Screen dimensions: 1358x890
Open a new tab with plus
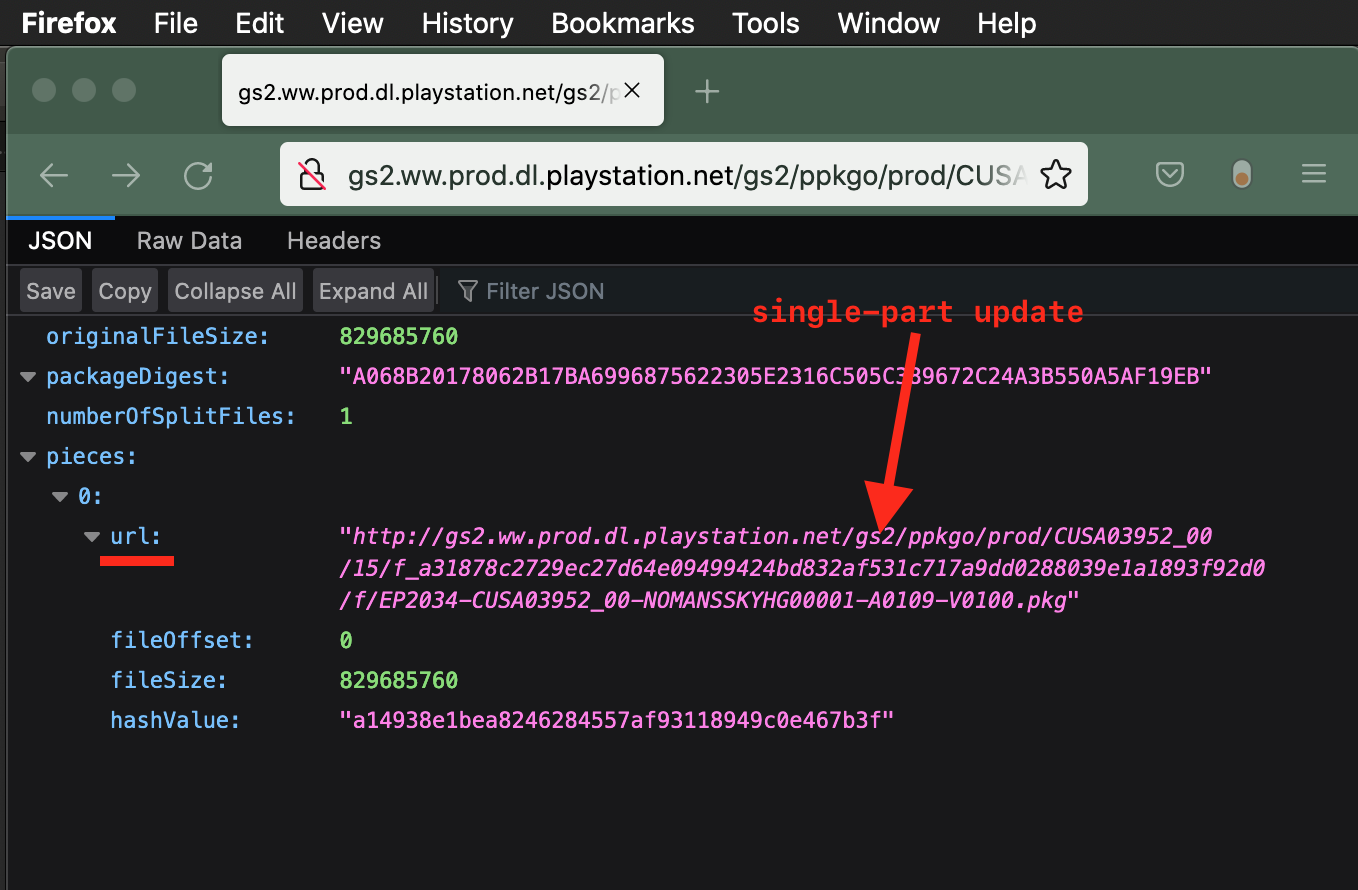707,92
